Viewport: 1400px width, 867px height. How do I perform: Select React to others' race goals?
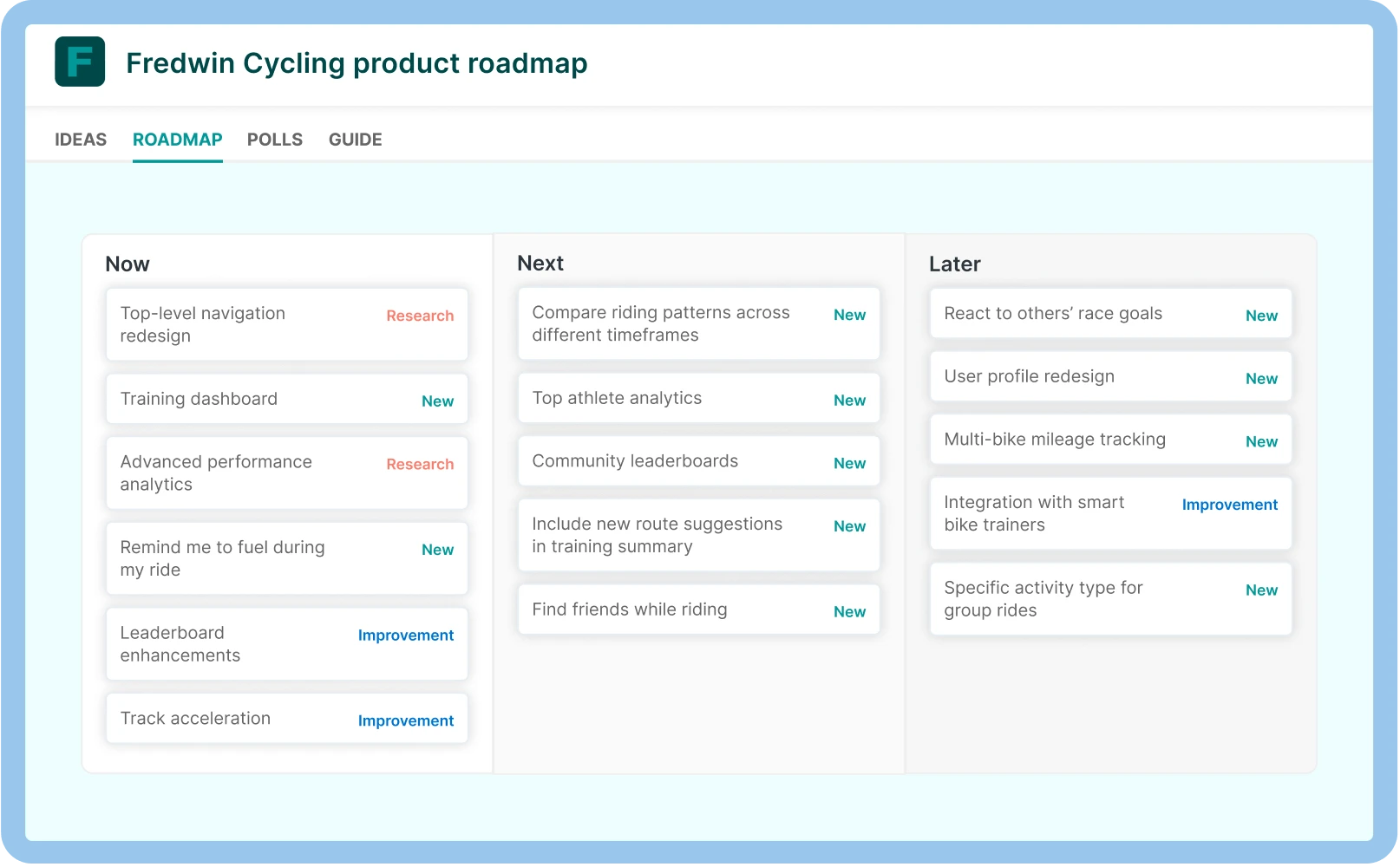[1110, 314]
